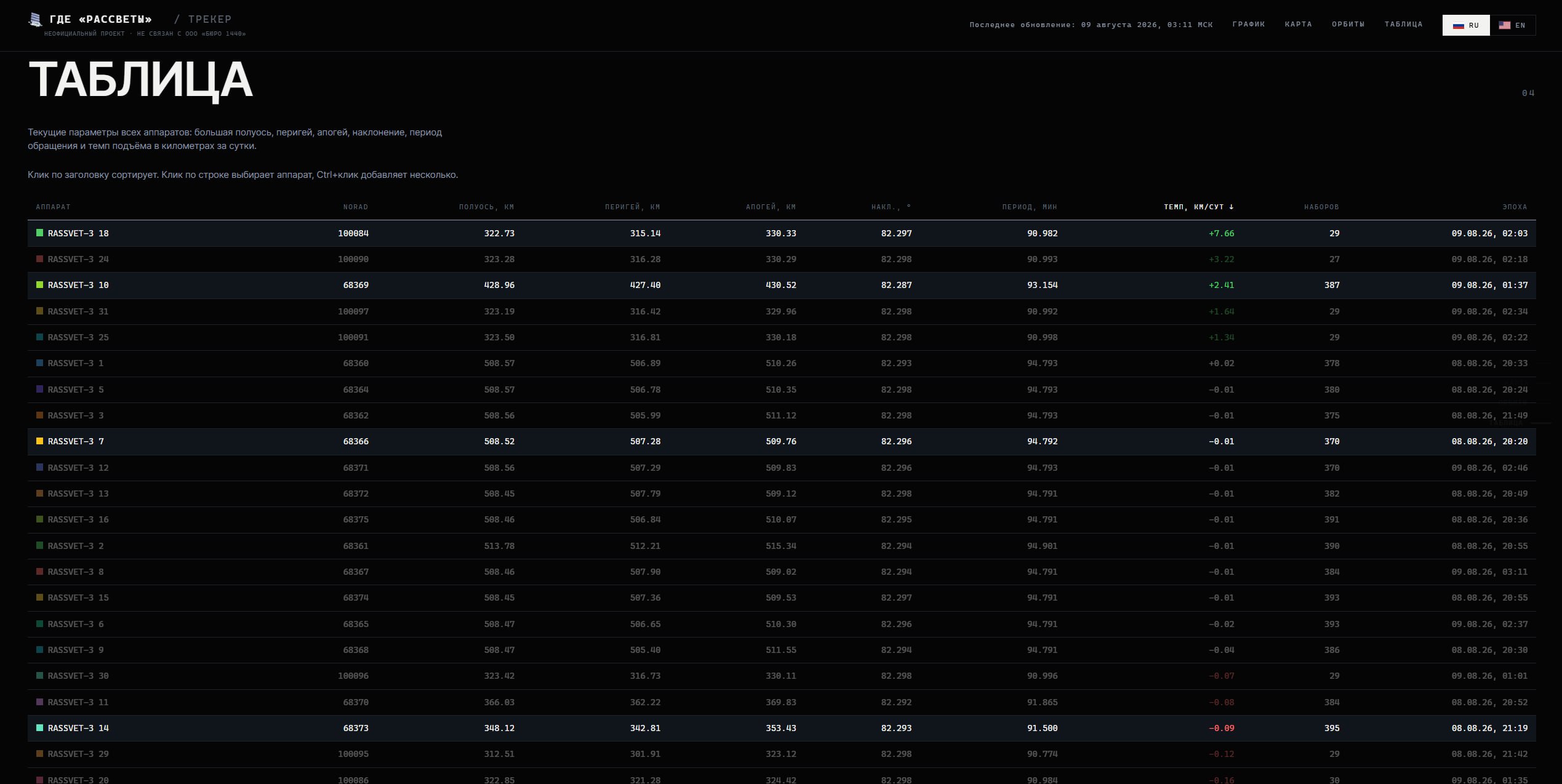The width and height of the screenshot is (1562, 784).
Task: Click the climb rate value +7.66
Action: click(1222, 233)
